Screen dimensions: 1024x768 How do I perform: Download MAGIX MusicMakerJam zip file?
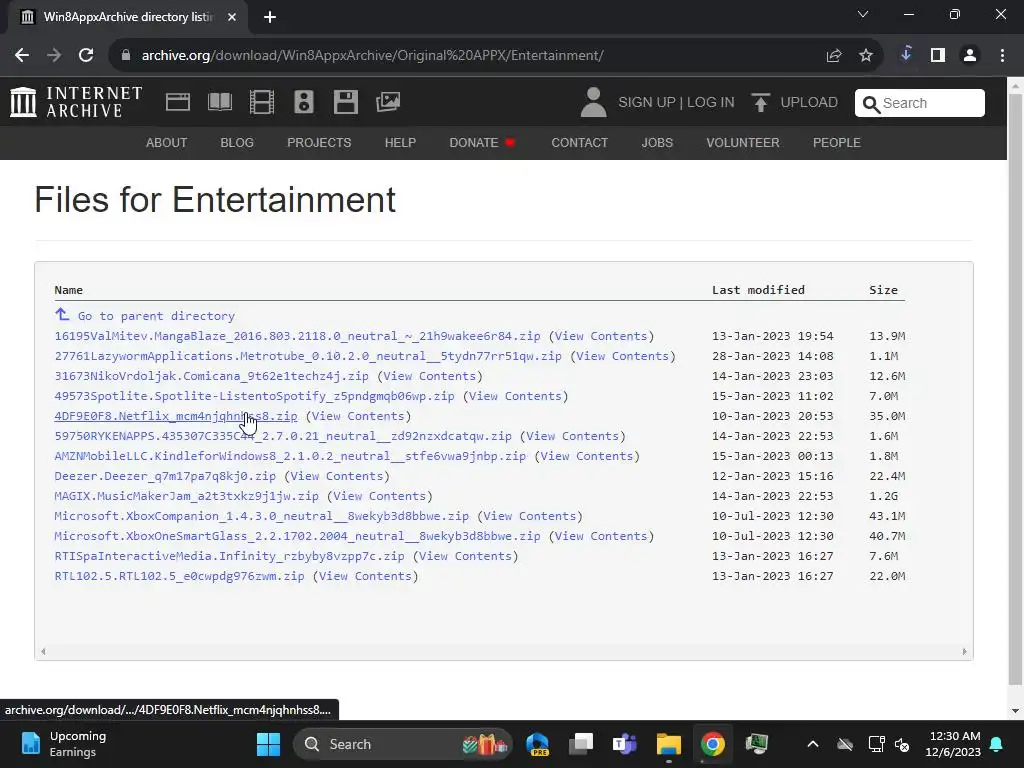click(186, 496)
